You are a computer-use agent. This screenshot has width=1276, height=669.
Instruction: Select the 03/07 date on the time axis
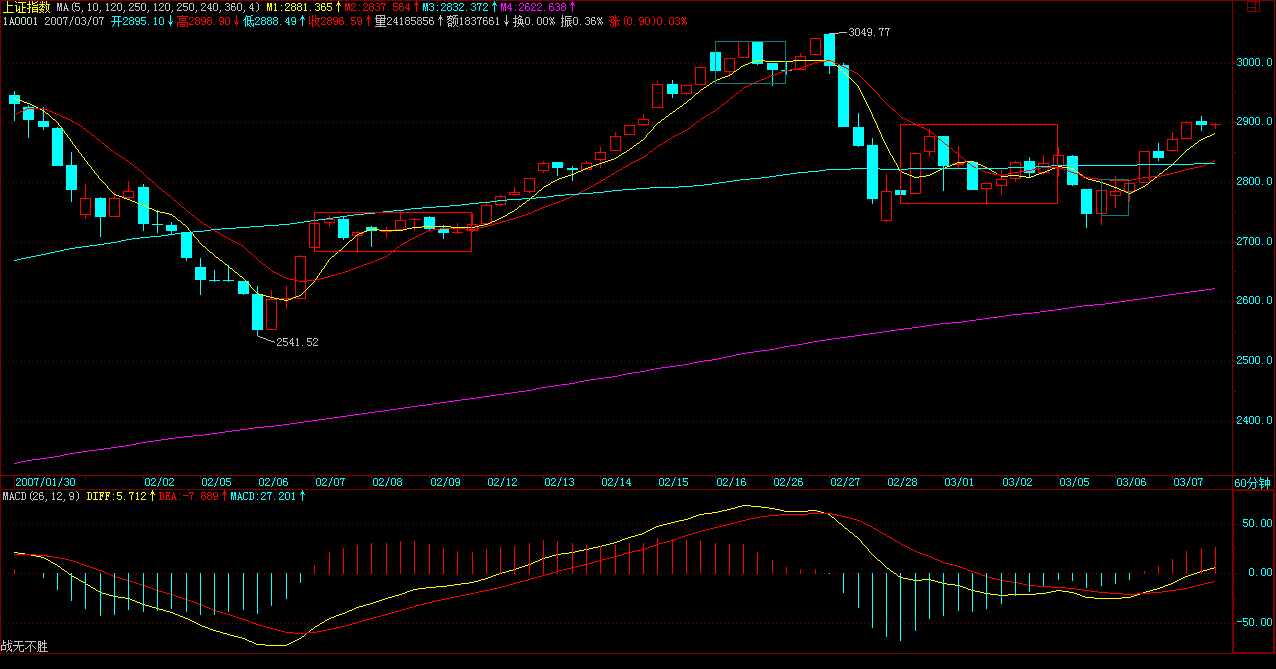click(1188, 482)
